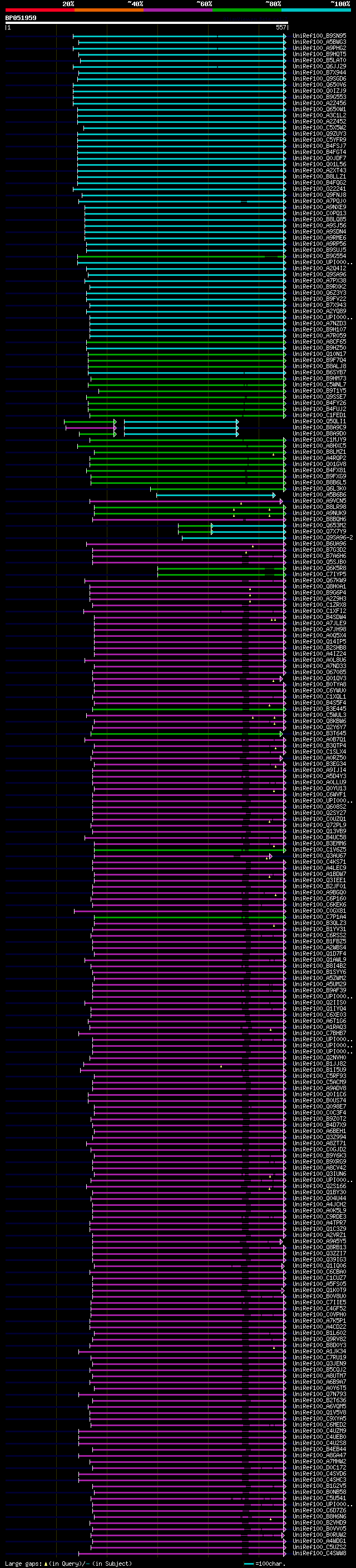The width and height of the screenshot is (356, 1568).
Task: Click the UniRef100_C7IYP5 hit name
Action: pyautogui.click(x=319, y=574)
